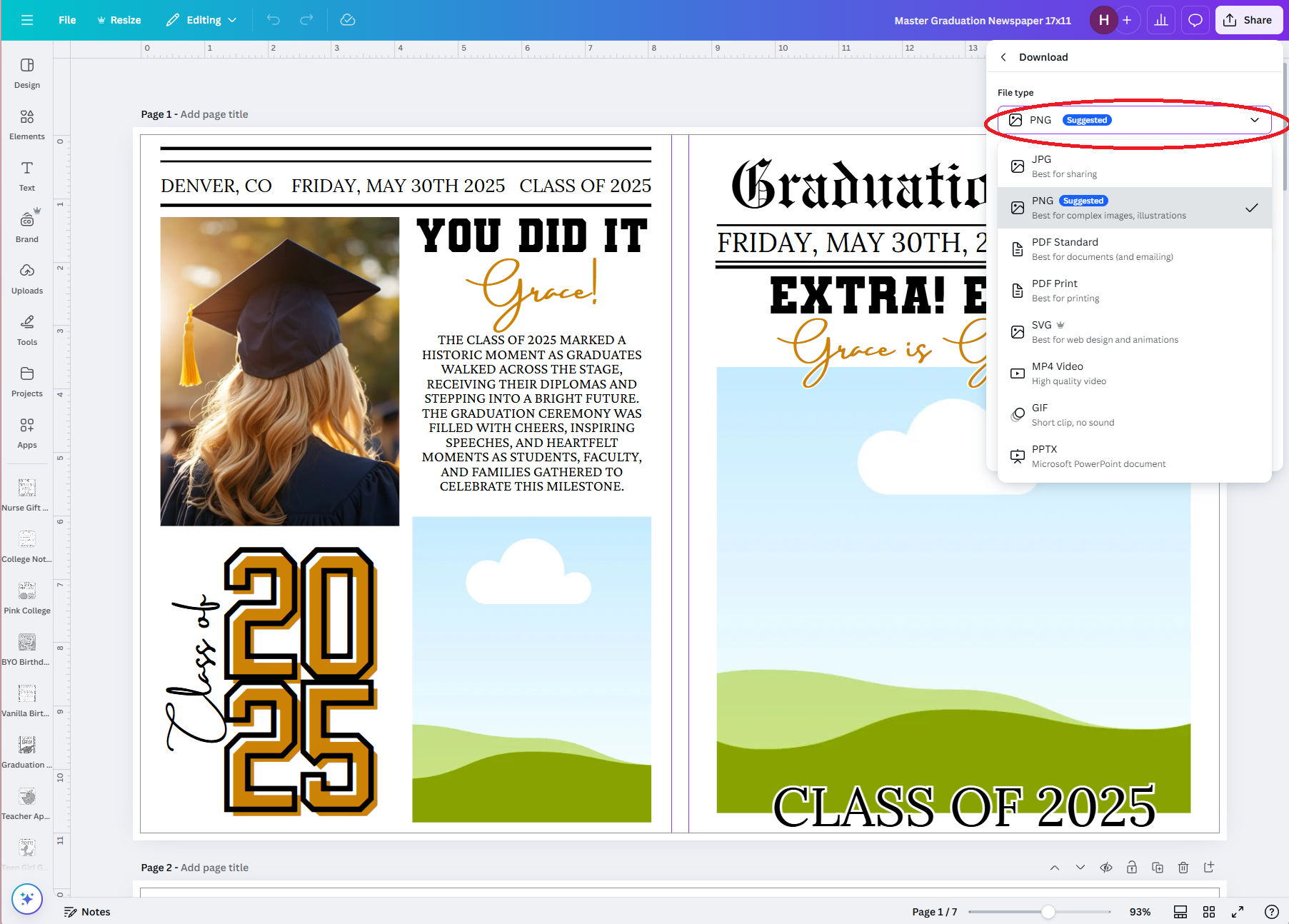Open the H user avatar
The width and height of the screenshot is (1289, 924).
[x=1103, y=20]
